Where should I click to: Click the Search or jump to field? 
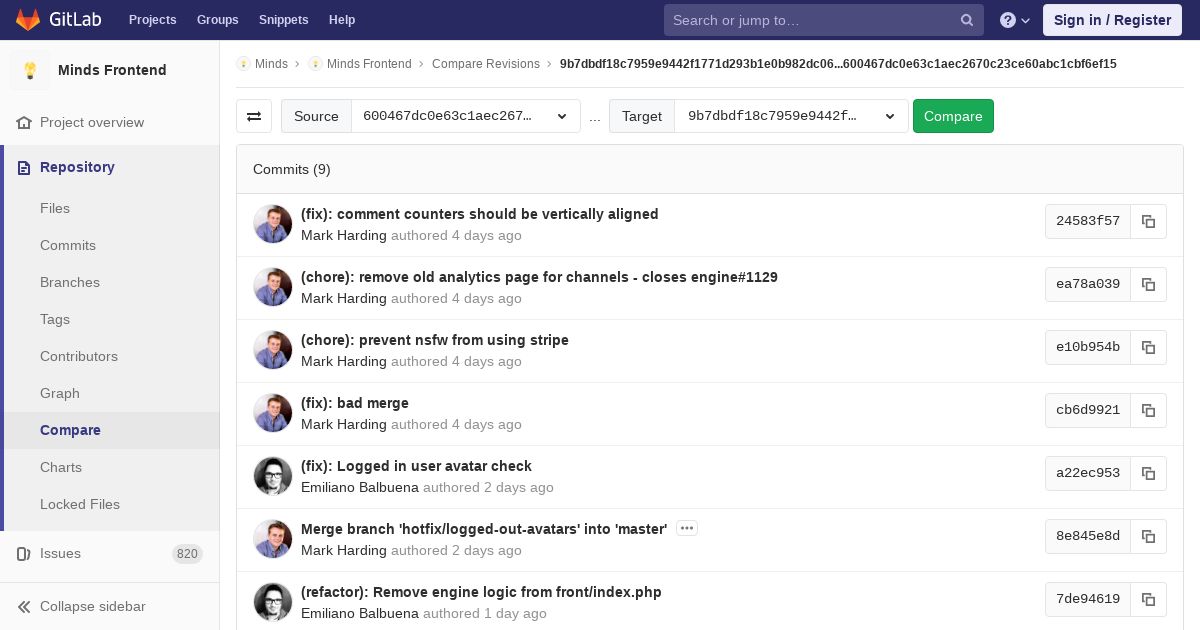[x=810, y=20]
